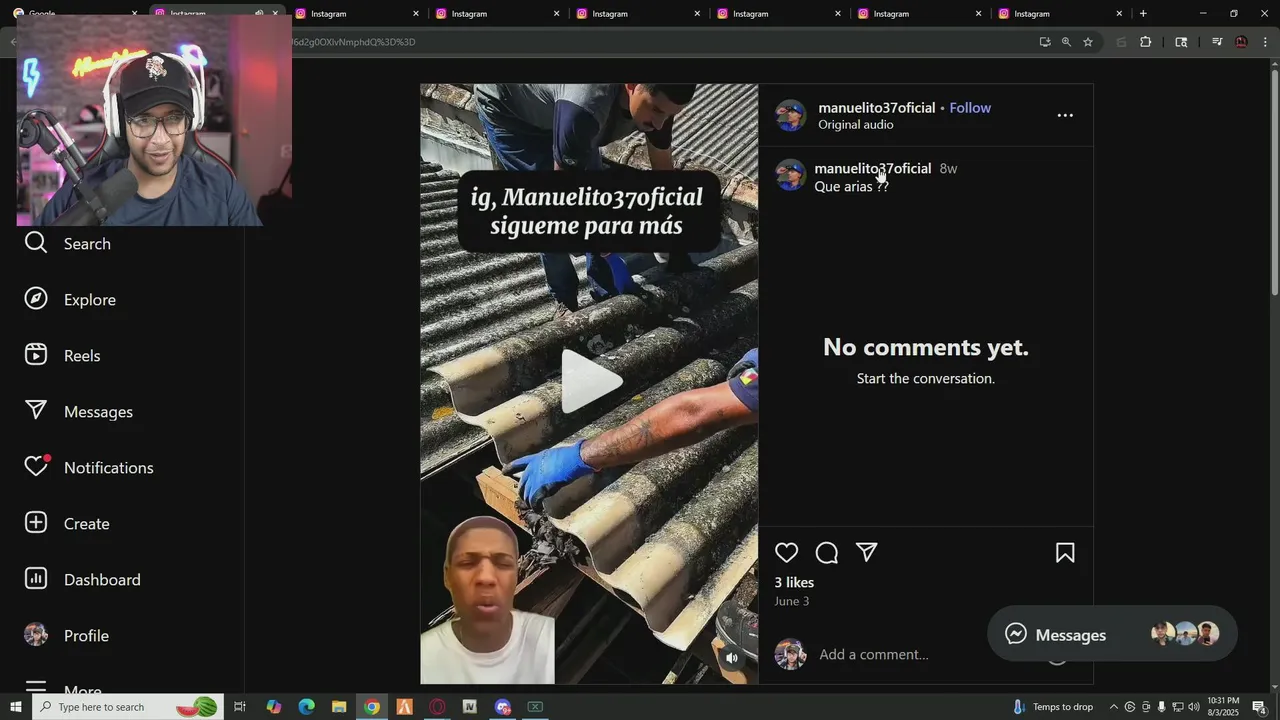Follow manuelito37oficial
Image resolution: width=1280 pixels, height=720 pixels.
[970, 108]
